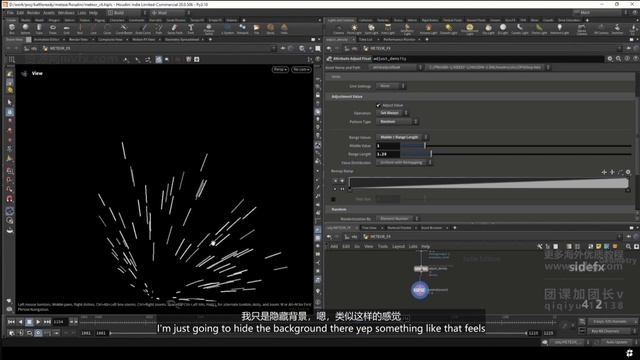Open the Build desktop selector dropdown
The image size is (640, 360).
coord(127,13)
